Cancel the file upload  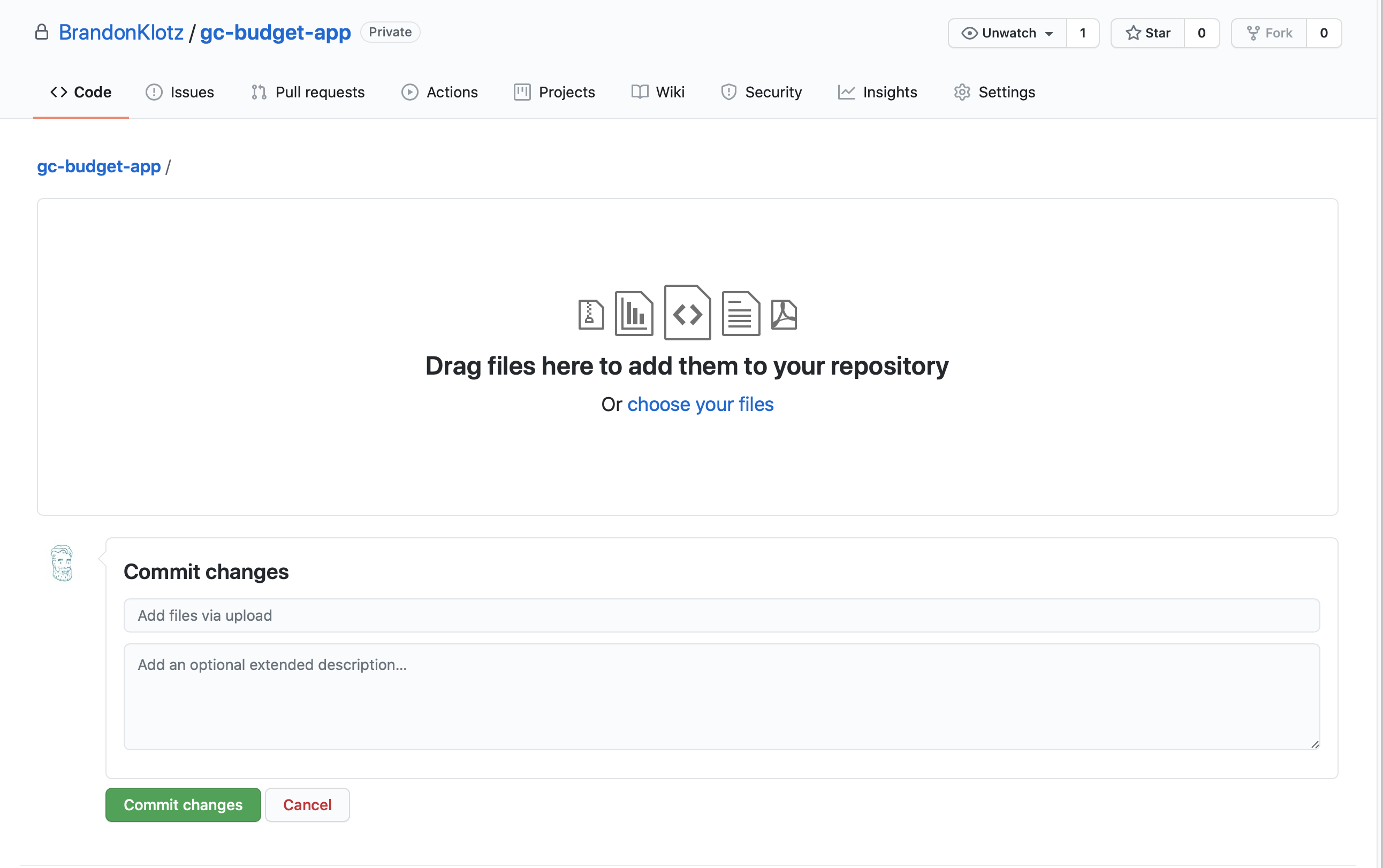307,805
